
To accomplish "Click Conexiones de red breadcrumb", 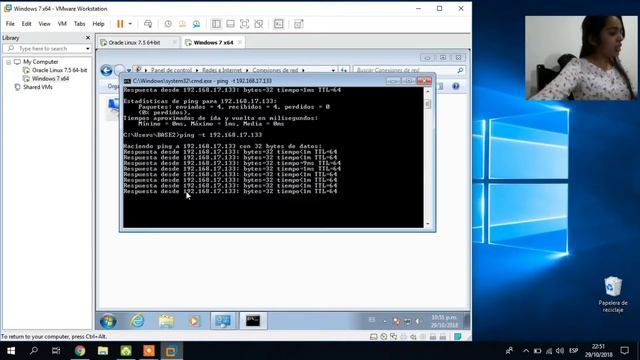I will pyautogui.click(x=275, y=70).
